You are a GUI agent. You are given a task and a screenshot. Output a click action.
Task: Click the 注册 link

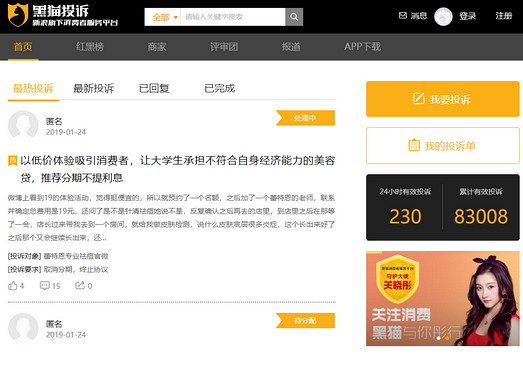(x=504, y=16)
